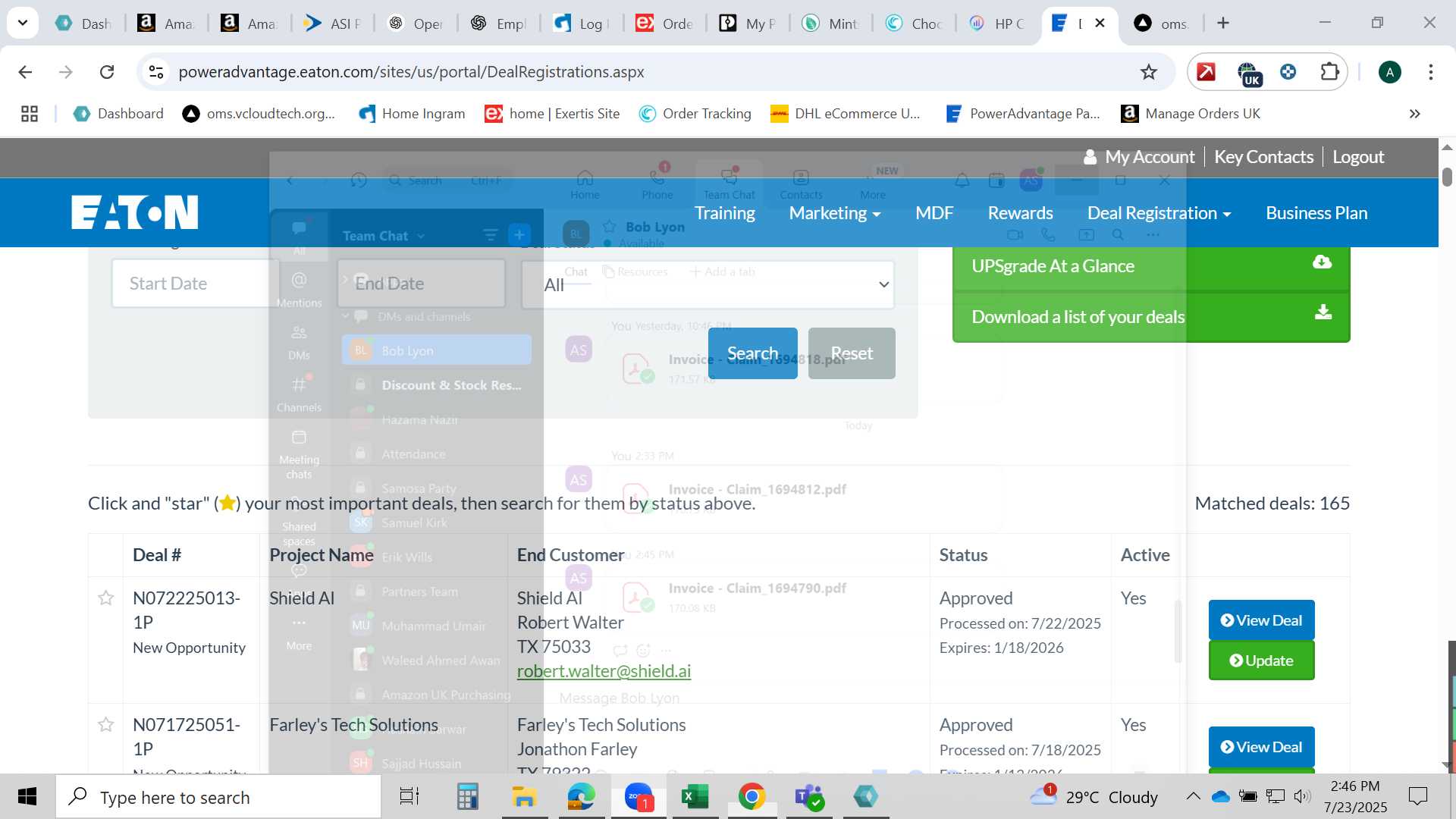This screenshot has height=819, width=1456.
Task: Click the download icon beside Download a list of your deals
Action: click(1323, 312)
